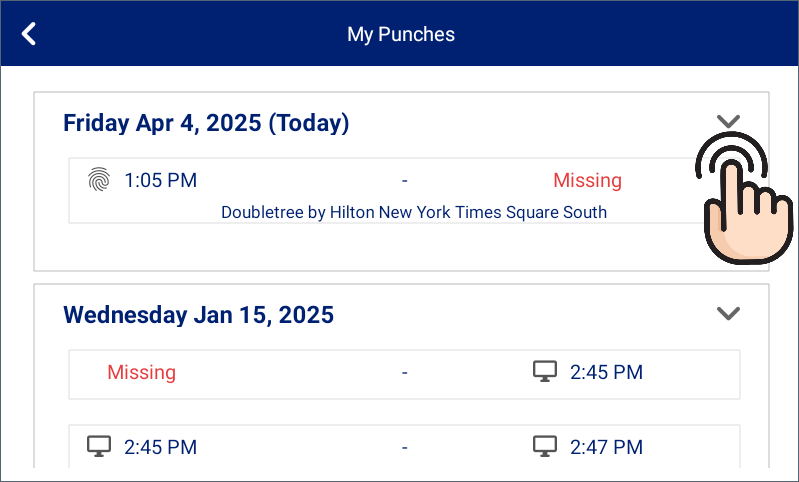
Task: Open the 2:45 PM to 2:47 PM punch row
Action: pyautogui.click(x=404, y=446)
